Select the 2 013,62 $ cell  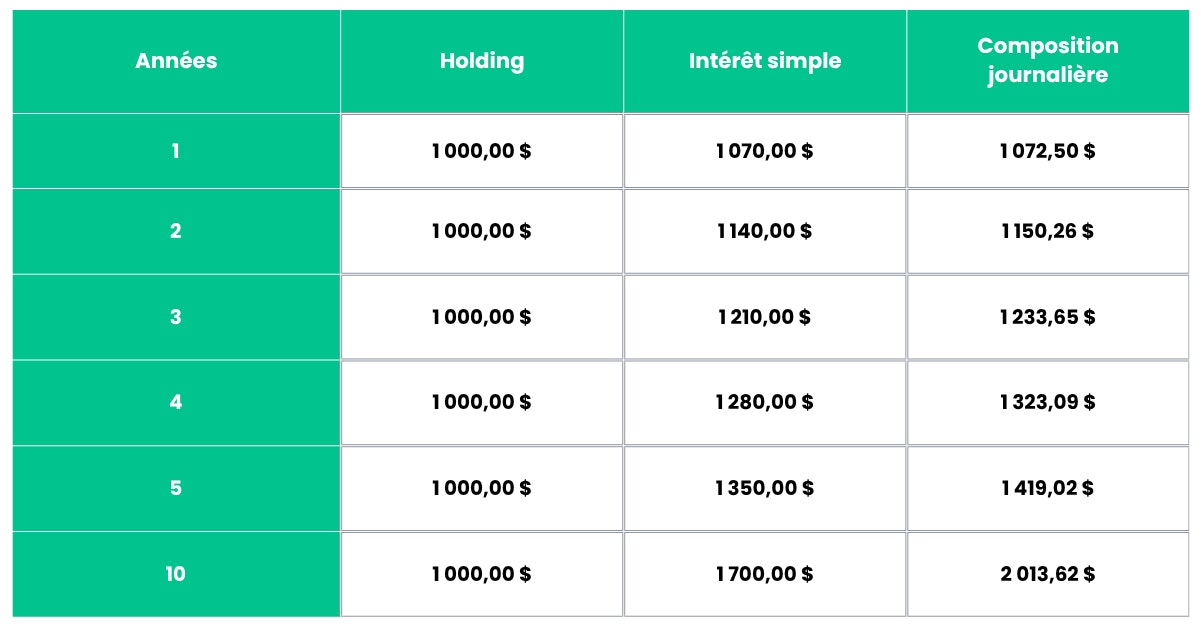pos(1047,574)
